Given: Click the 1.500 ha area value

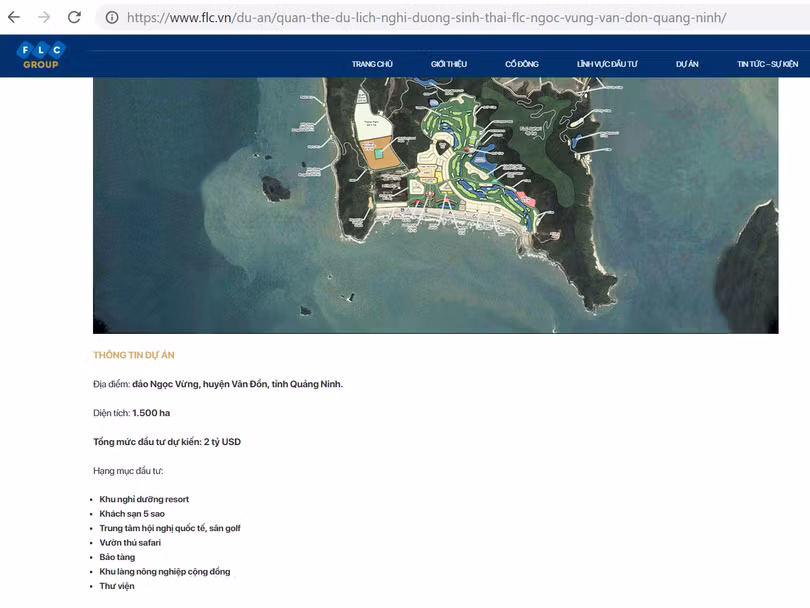Looking at the screenshot, I should coord(151,413).
